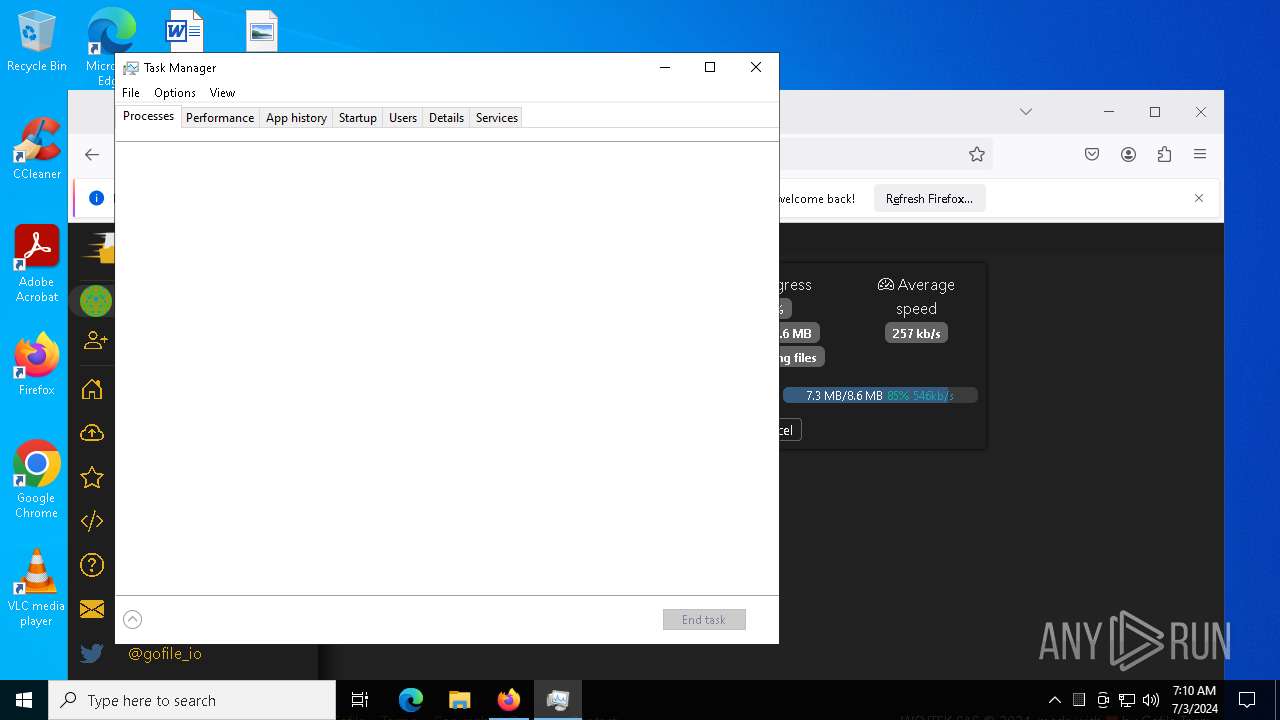Click the 257 kb/s average speed badge
The image size is (1280, 720).
(x=917, y=333)
